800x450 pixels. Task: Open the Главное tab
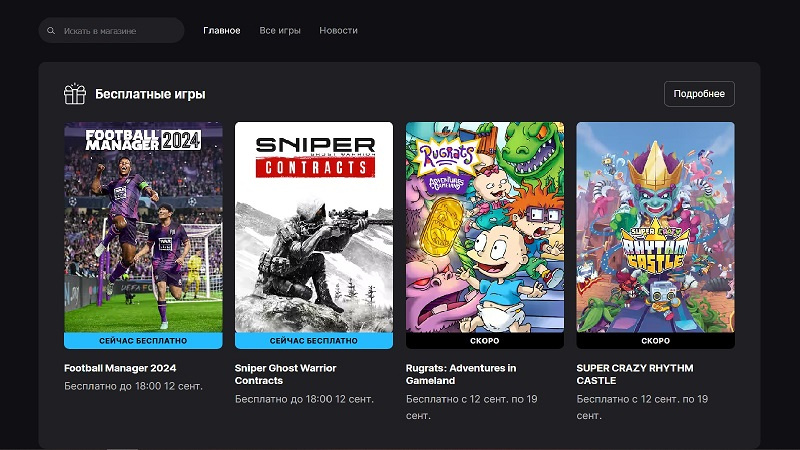pos(221,31)
